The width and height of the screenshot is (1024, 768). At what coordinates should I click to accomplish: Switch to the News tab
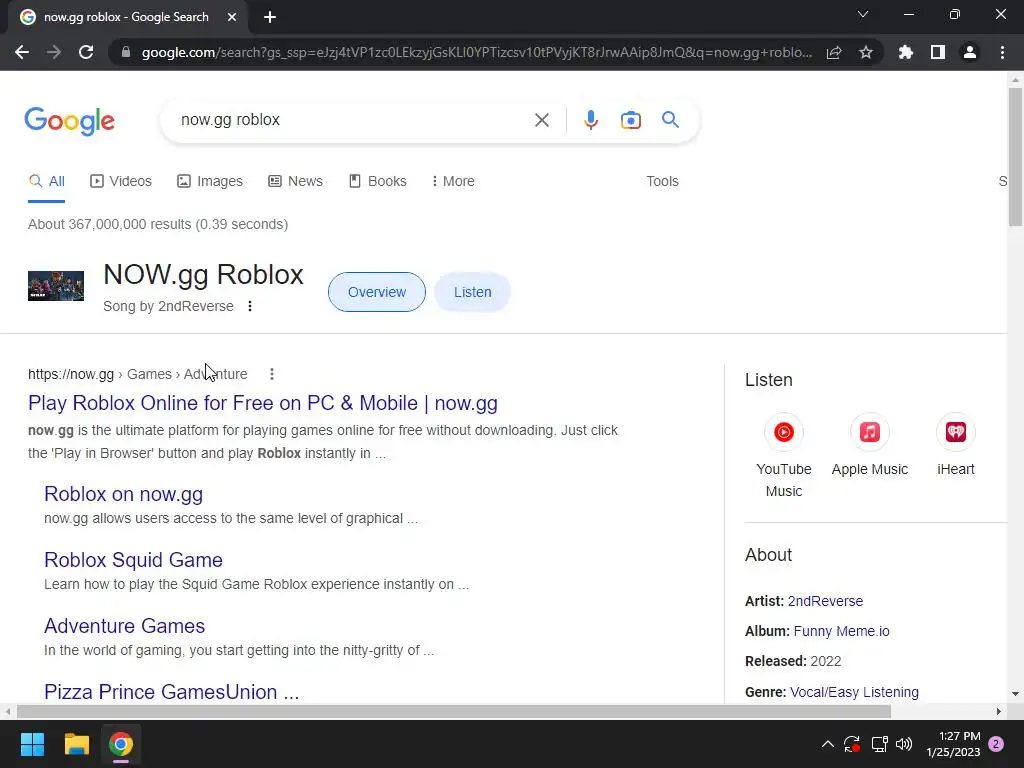click(x=295, y=182)
